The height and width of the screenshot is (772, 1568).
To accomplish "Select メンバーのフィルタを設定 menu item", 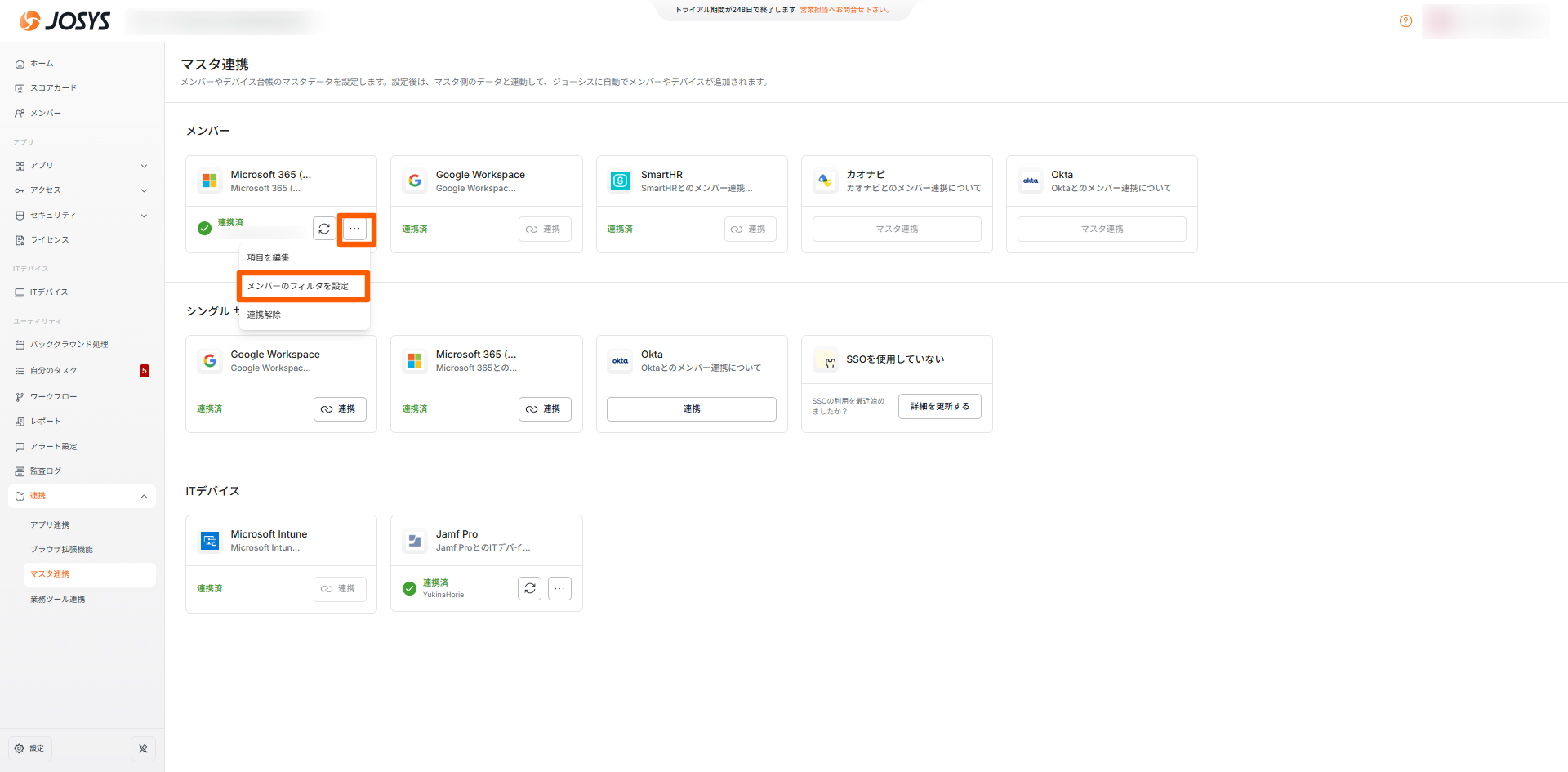I will coord(298,286).
